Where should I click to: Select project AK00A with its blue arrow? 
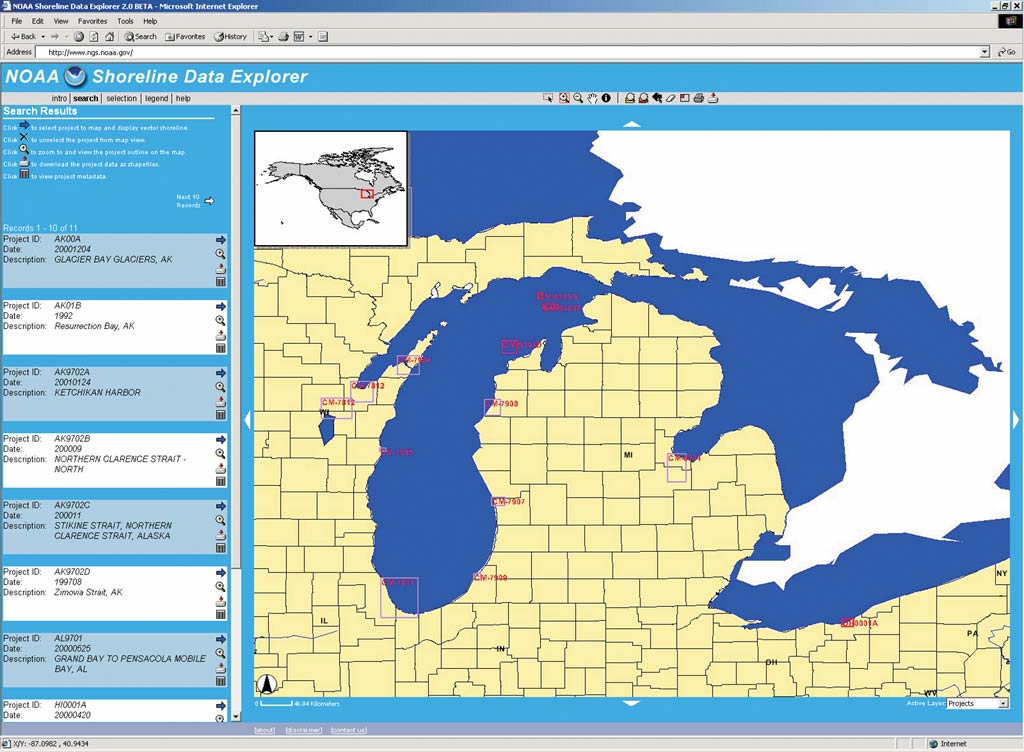(221, 240)
